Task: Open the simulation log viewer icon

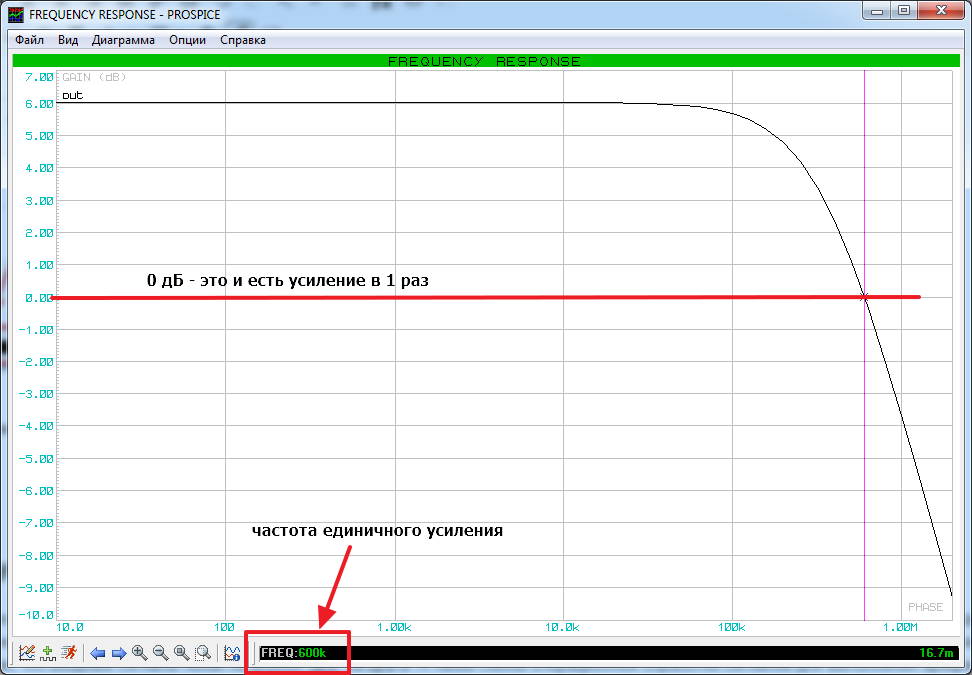Action: [232, 653]
